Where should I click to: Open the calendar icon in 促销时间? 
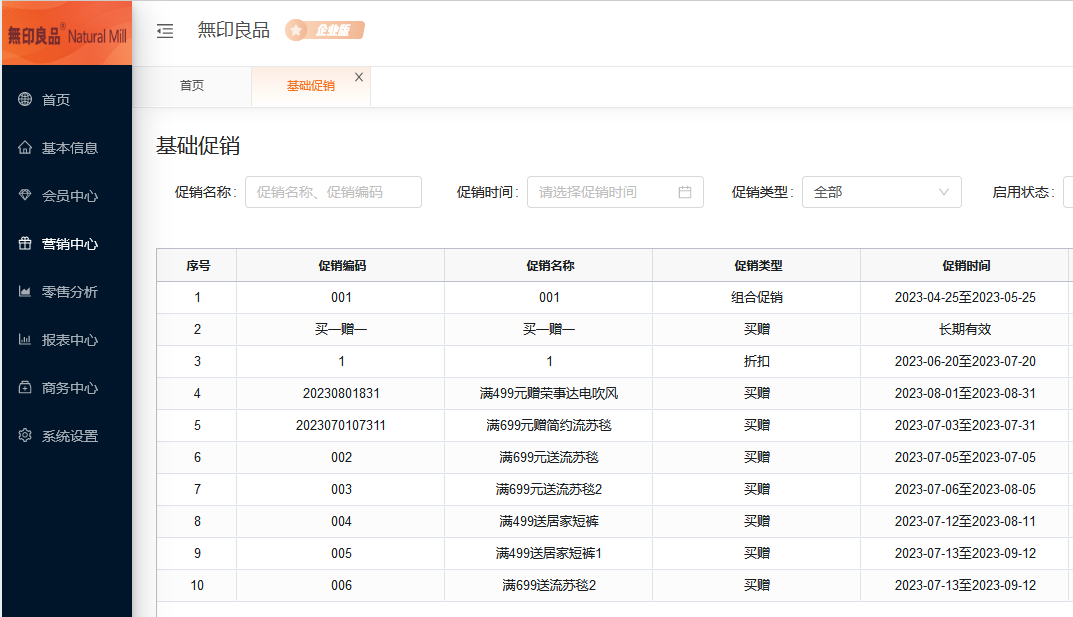[685, 192]
